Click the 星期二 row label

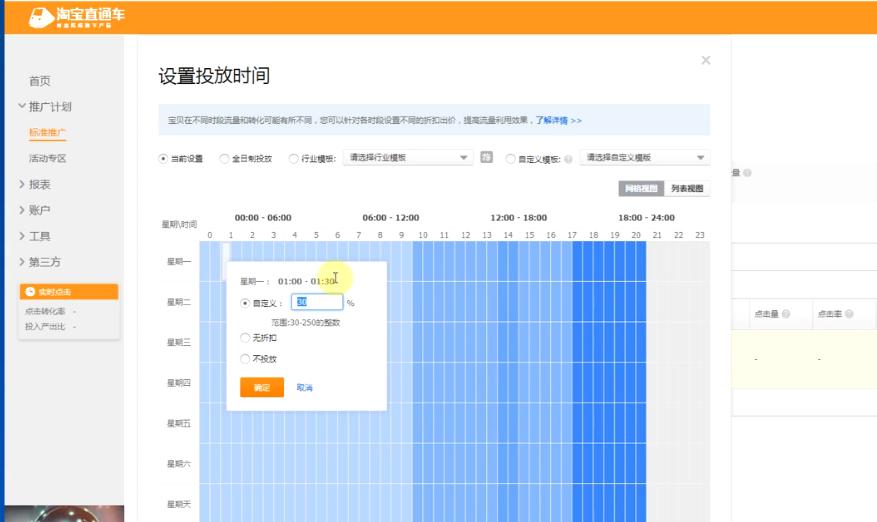click(x=179, y=302)
